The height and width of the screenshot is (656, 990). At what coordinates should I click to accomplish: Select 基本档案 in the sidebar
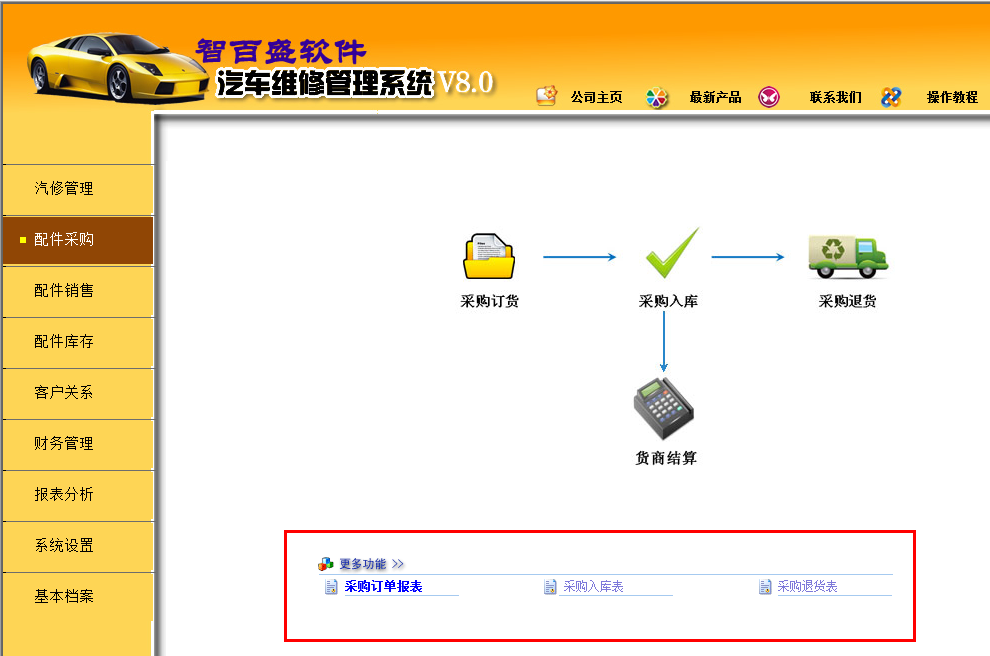point(78,597)
